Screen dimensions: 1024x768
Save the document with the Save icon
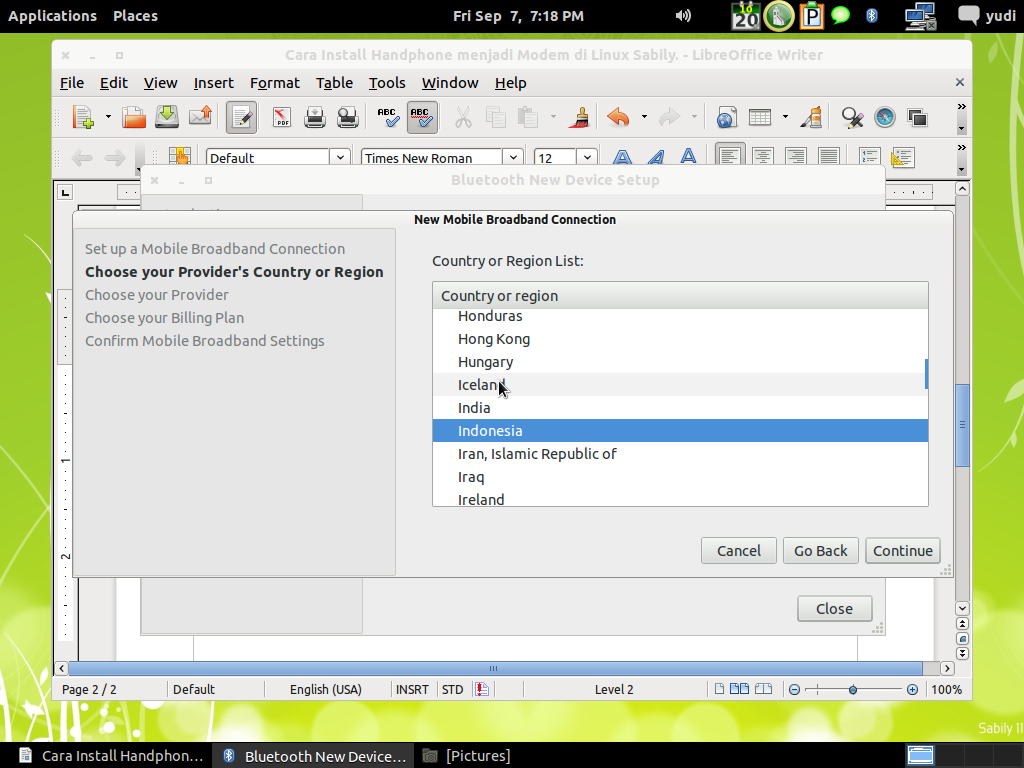click(x=167, y=118)
